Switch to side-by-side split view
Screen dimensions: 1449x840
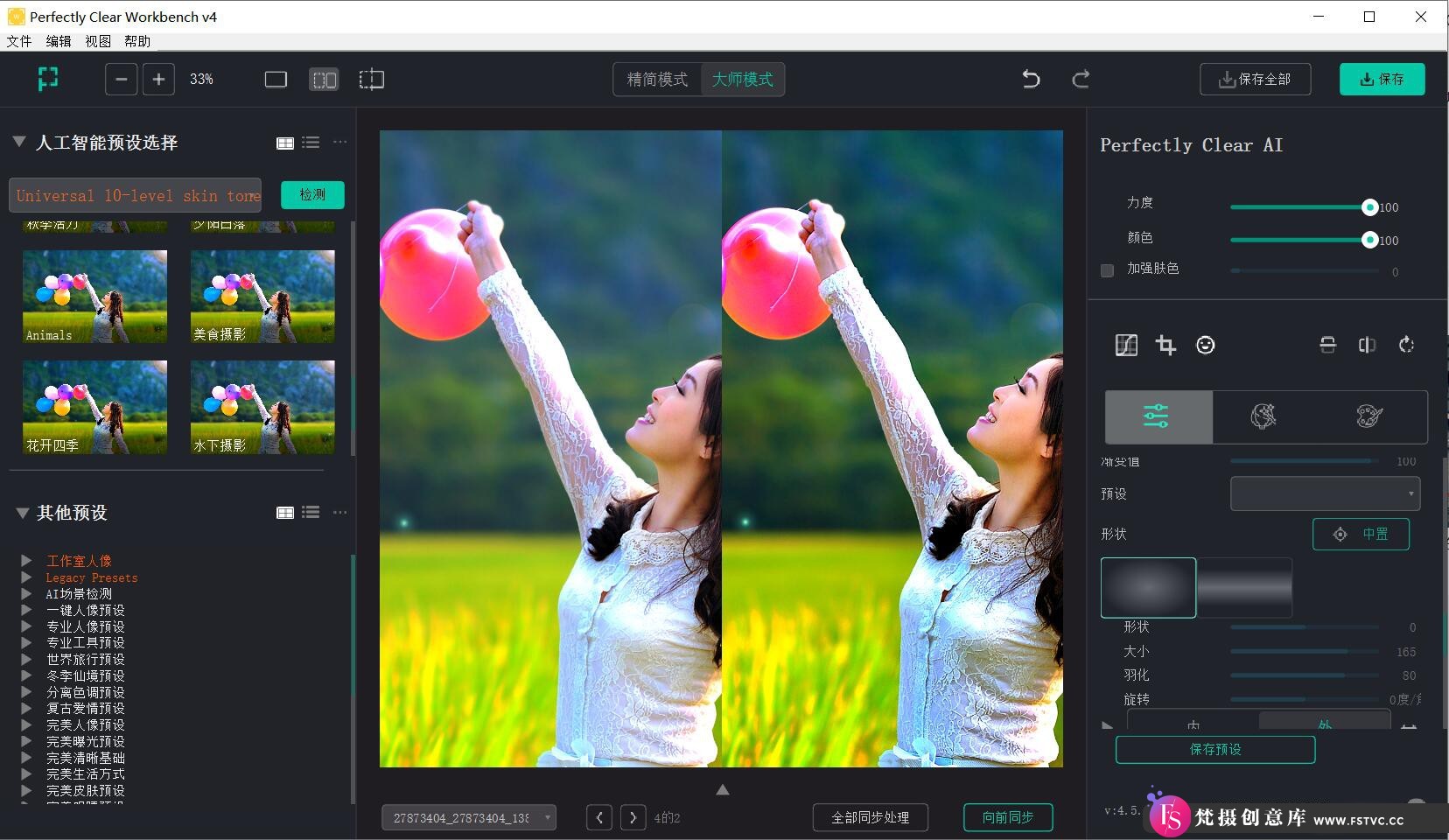(324, 80)
